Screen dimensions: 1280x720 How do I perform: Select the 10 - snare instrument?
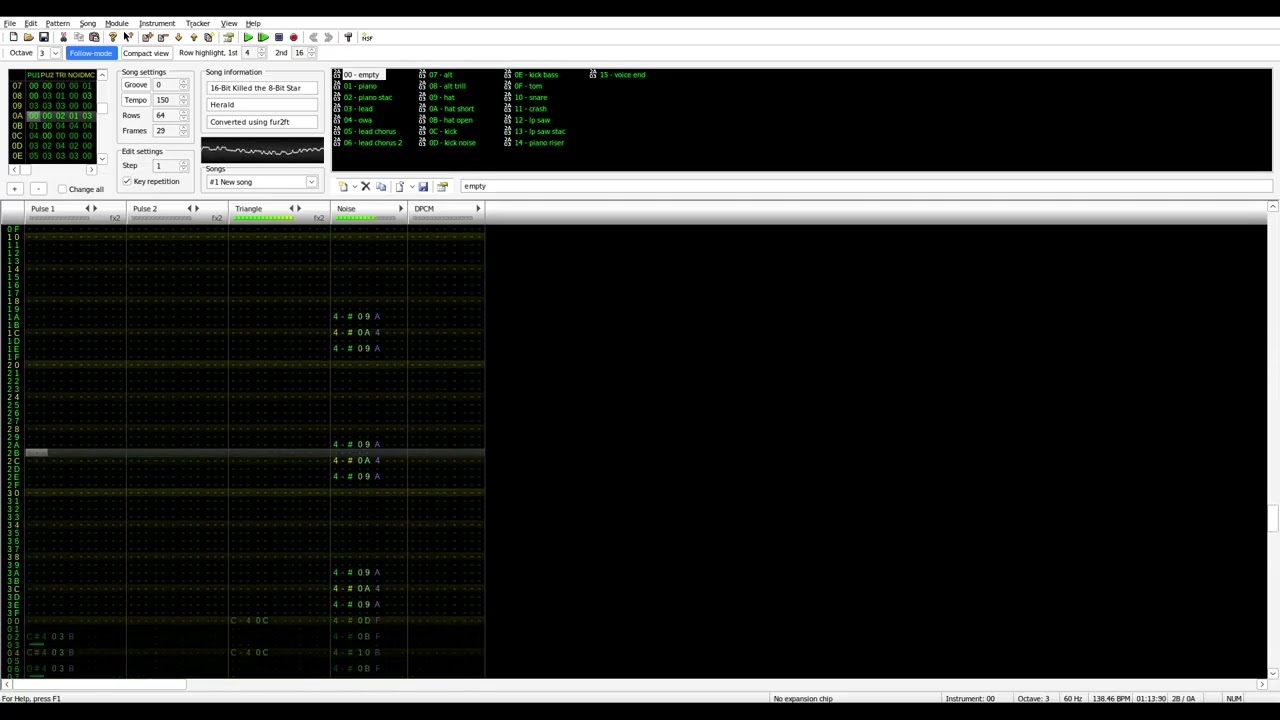point(530,97)
